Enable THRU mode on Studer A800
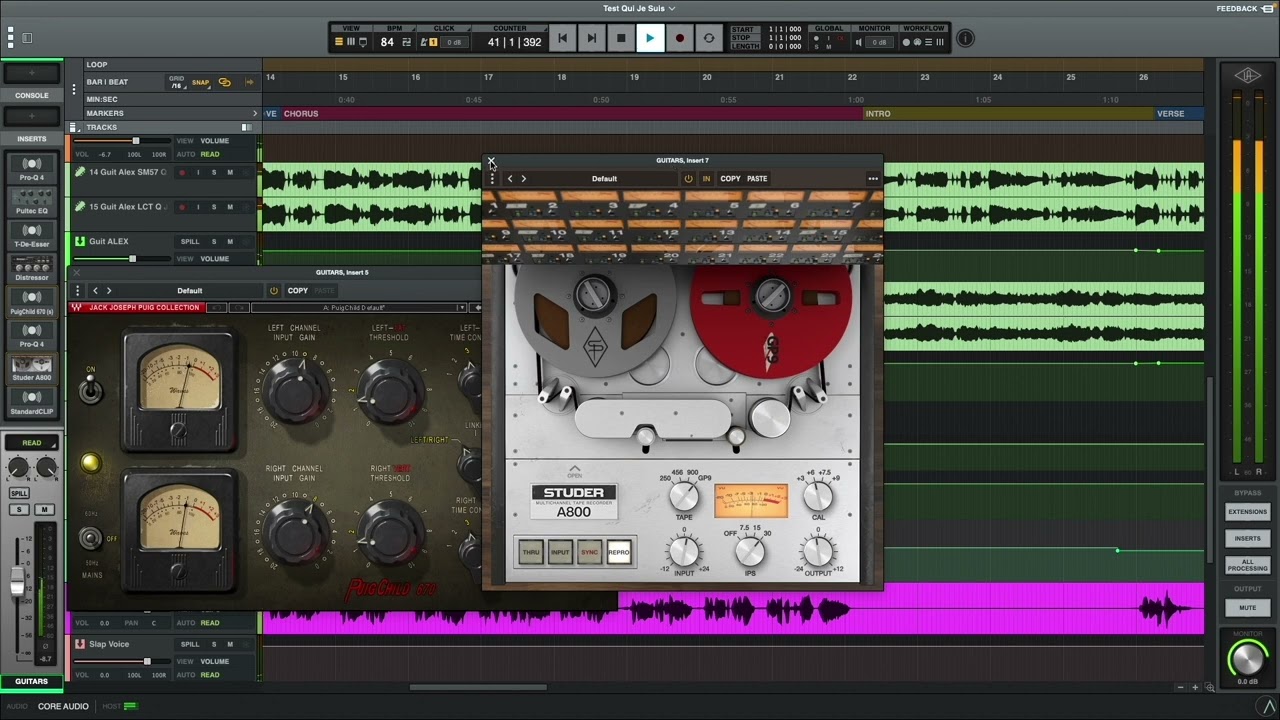 [531, 552]
